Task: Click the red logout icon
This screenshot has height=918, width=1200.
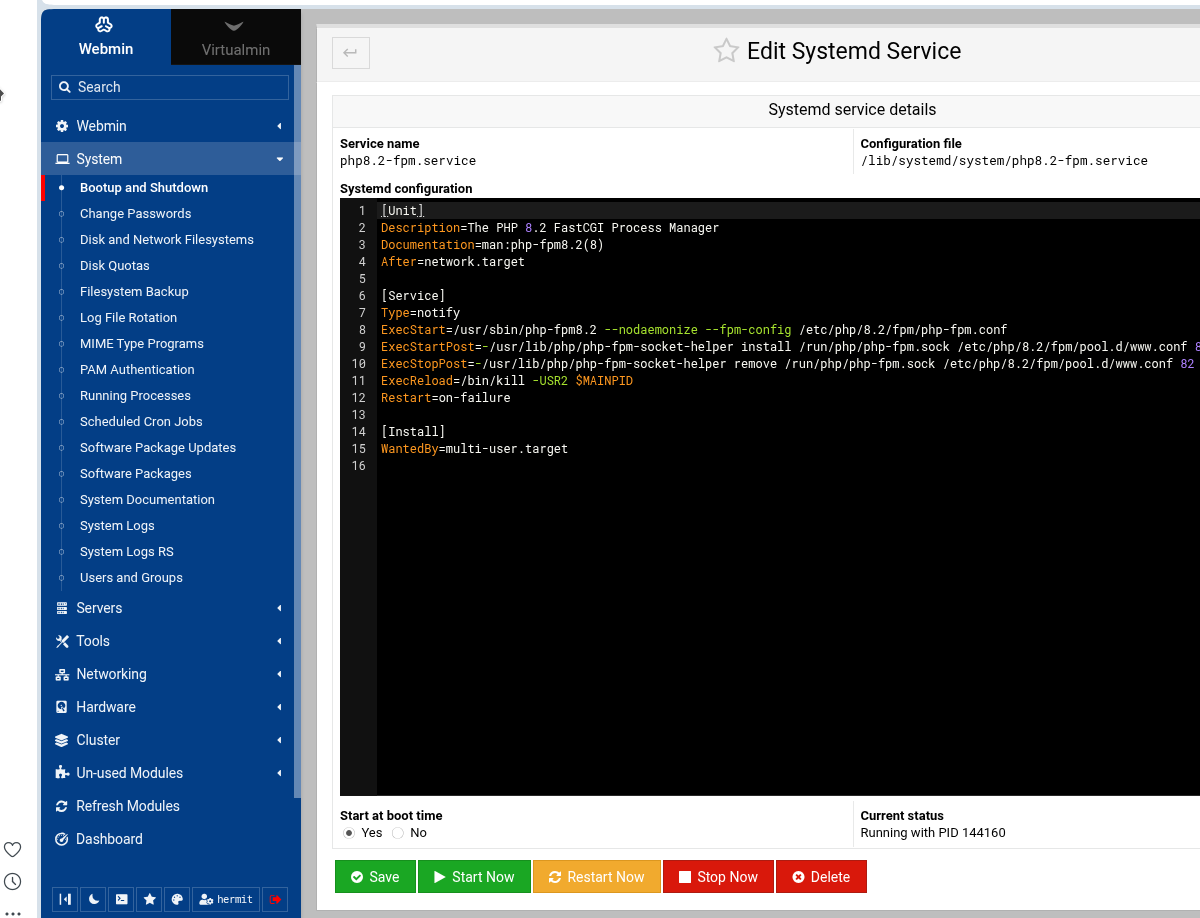Action: [275, 899]
